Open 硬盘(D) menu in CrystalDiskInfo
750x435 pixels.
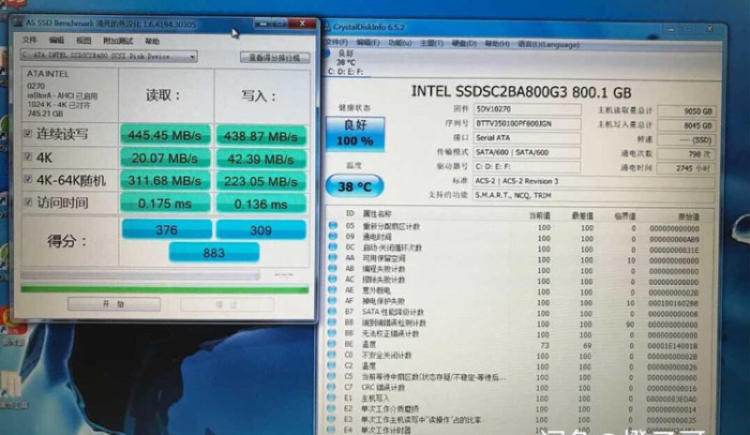click(464, 44)
